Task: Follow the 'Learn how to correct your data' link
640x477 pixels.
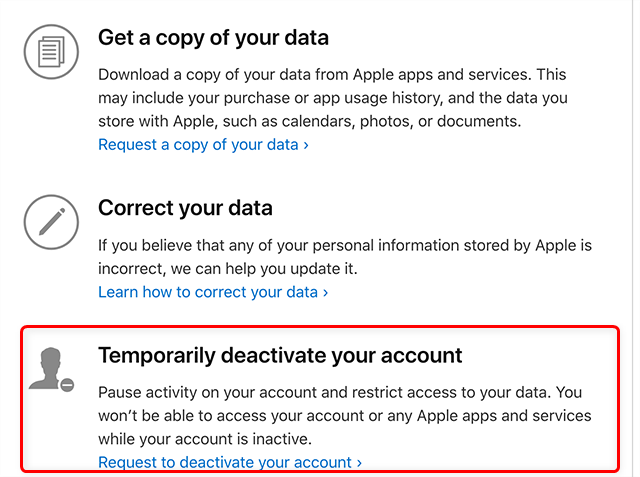Action: click(208, 292)
